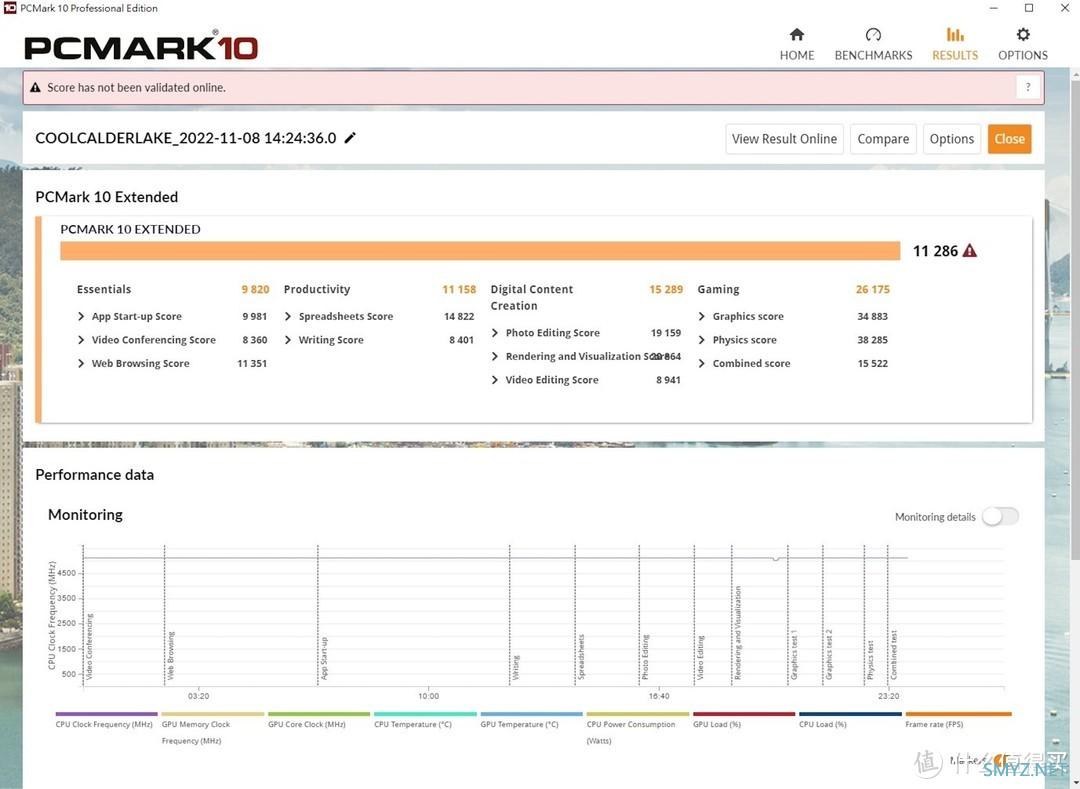Switch to BENCHMARKS tab
Screen dimensions: 1080x789
click(x=873, y=45)
